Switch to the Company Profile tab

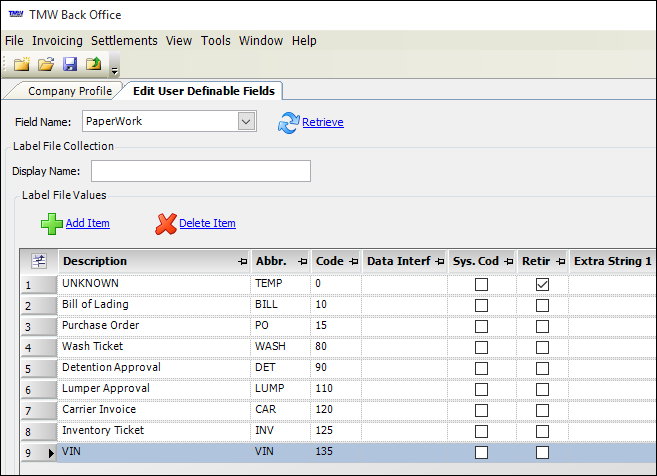click(69, 91)
